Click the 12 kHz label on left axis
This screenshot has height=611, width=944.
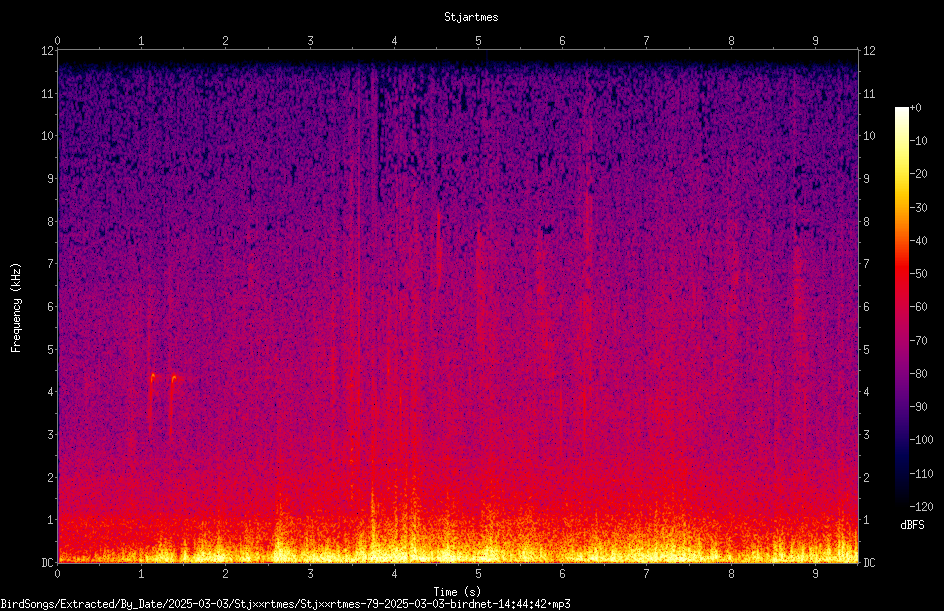click(x=47, y=51)
